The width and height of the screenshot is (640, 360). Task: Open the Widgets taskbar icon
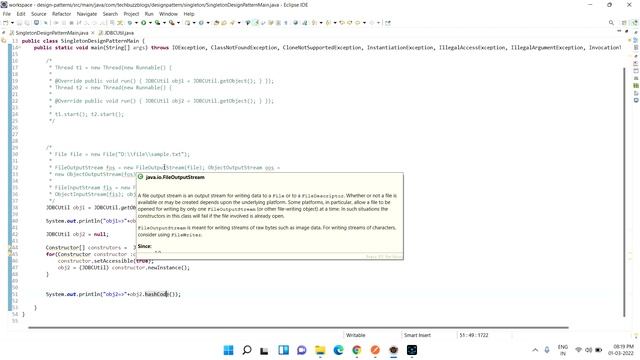click(x=283, y=350)
